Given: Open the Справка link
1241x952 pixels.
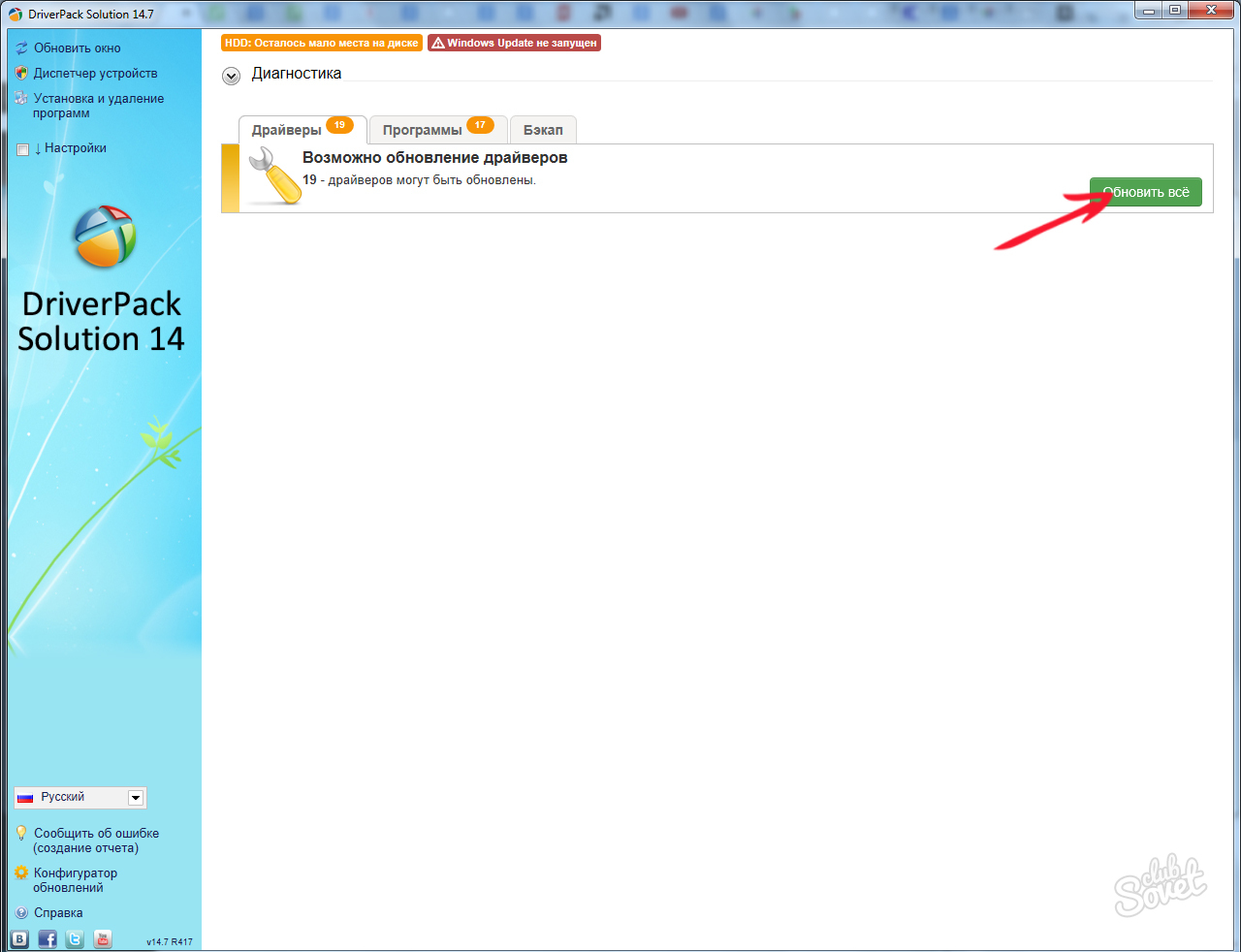Looking at the screenshot, I should (58, 912).
